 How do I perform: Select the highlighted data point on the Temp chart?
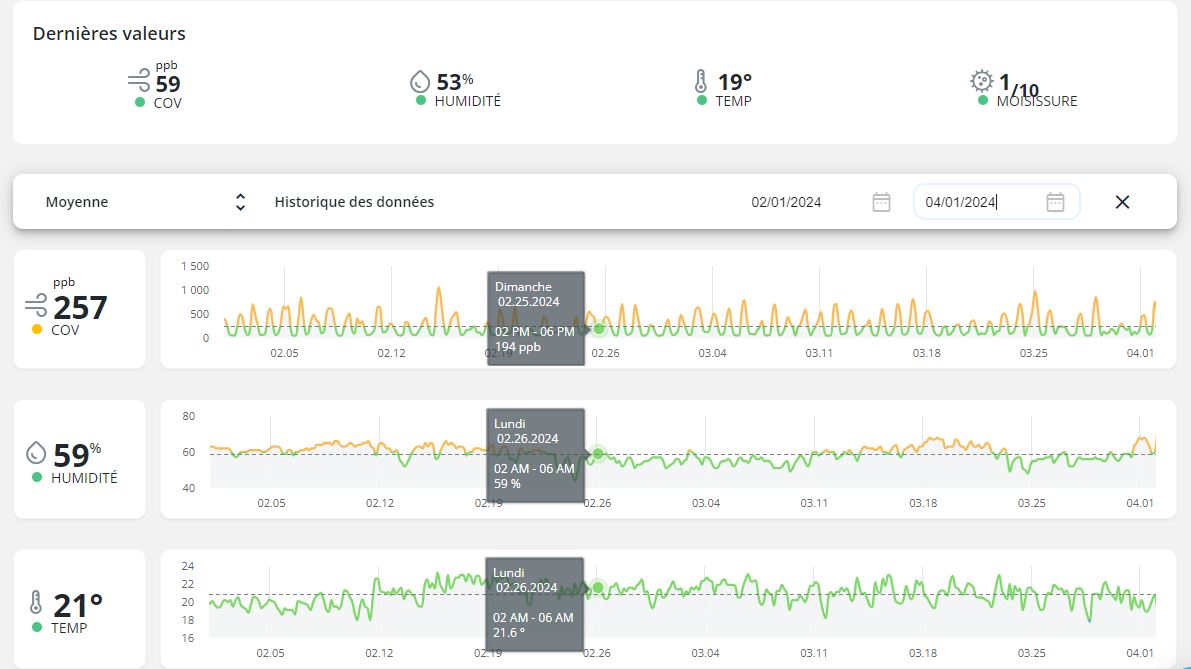(598, 588)
